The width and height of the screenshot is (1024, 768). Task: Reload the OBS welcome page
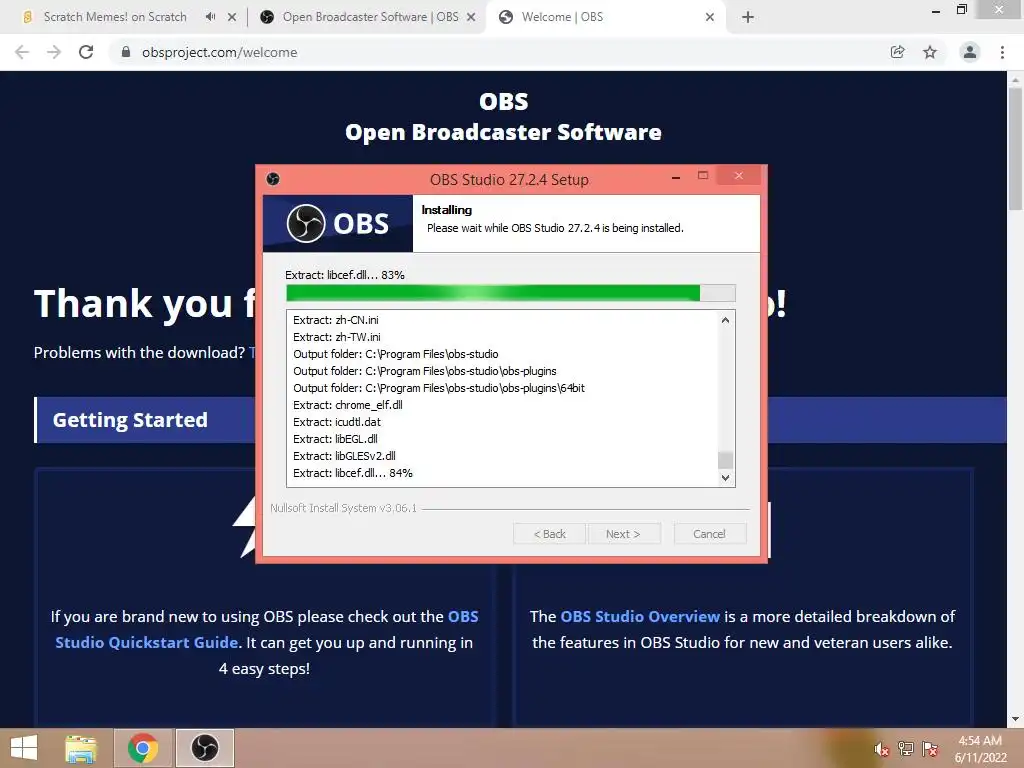(x=86, y=52)
